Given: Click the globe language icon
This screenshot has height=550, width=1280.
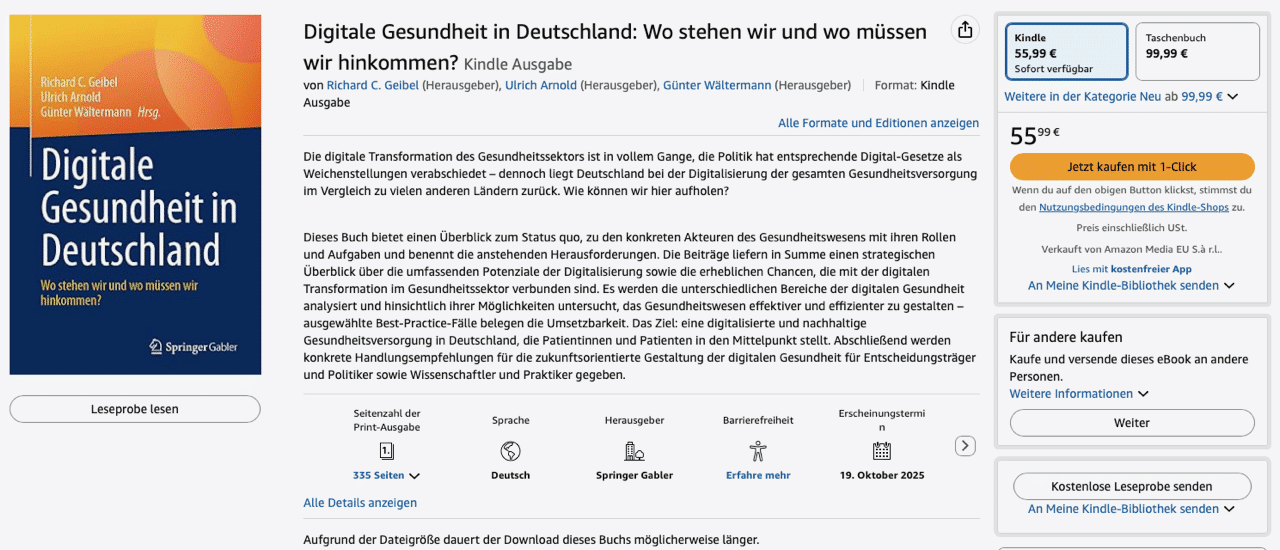Looking at the screenshot, I should (510, 451).
